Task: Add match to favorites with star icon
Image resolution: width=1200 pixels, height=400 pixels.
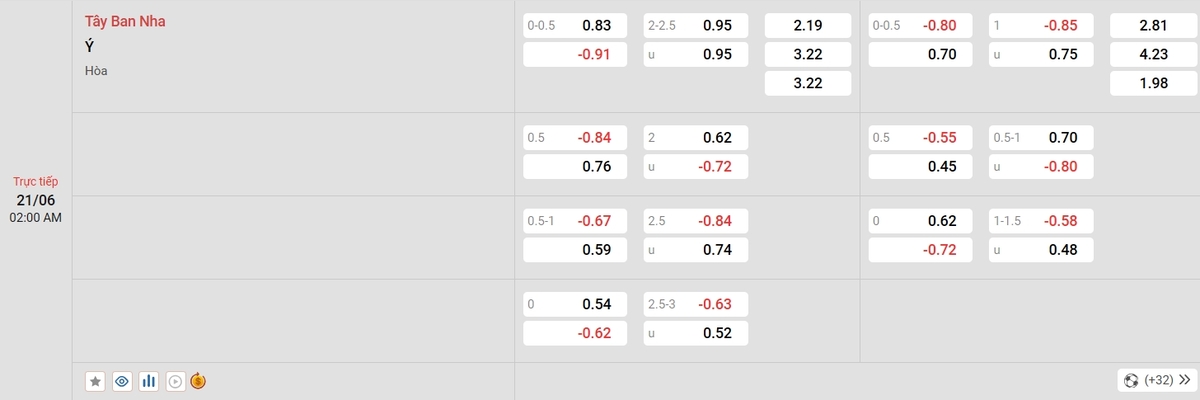Action: (x=95, y=381)
